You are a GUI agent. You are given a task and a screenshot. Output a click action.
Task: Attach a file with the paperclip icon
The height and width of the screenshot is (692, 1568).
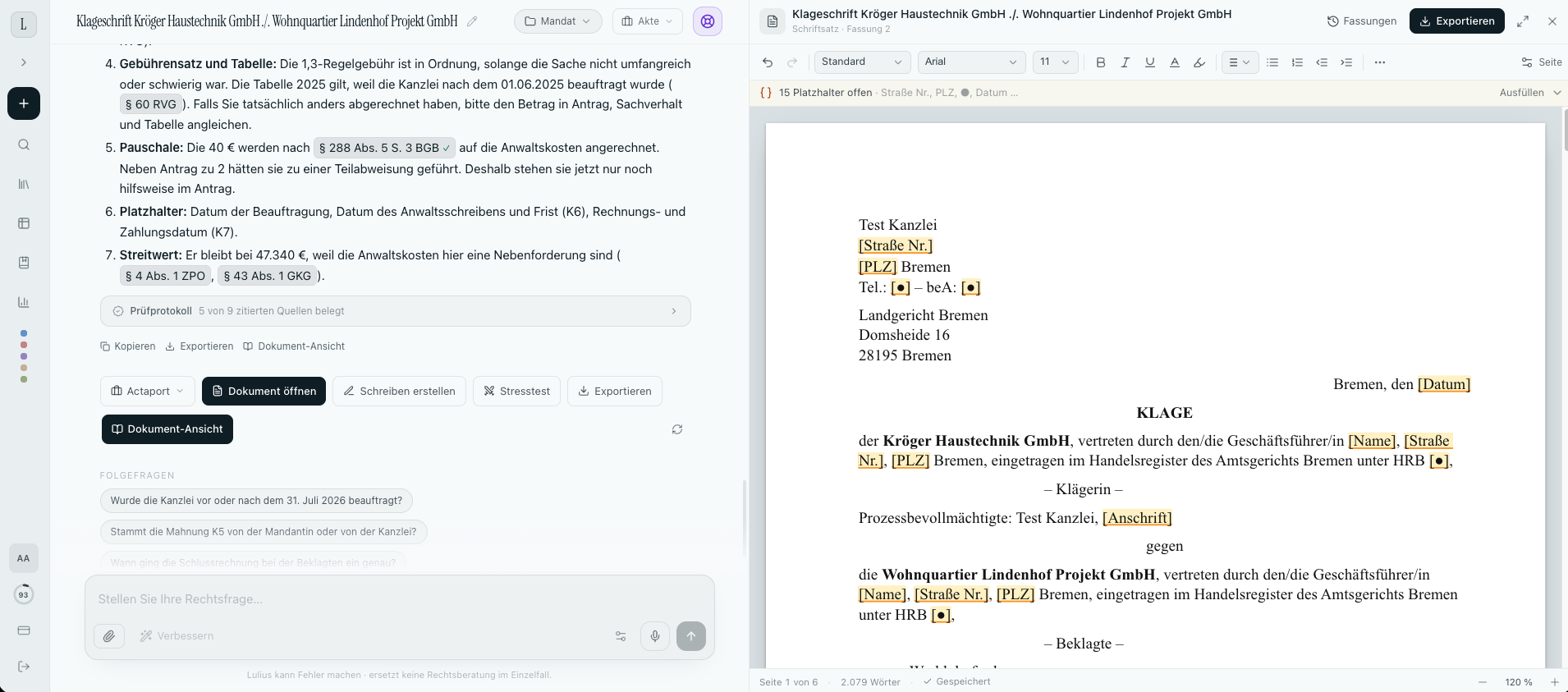click(x=109, y=636)
